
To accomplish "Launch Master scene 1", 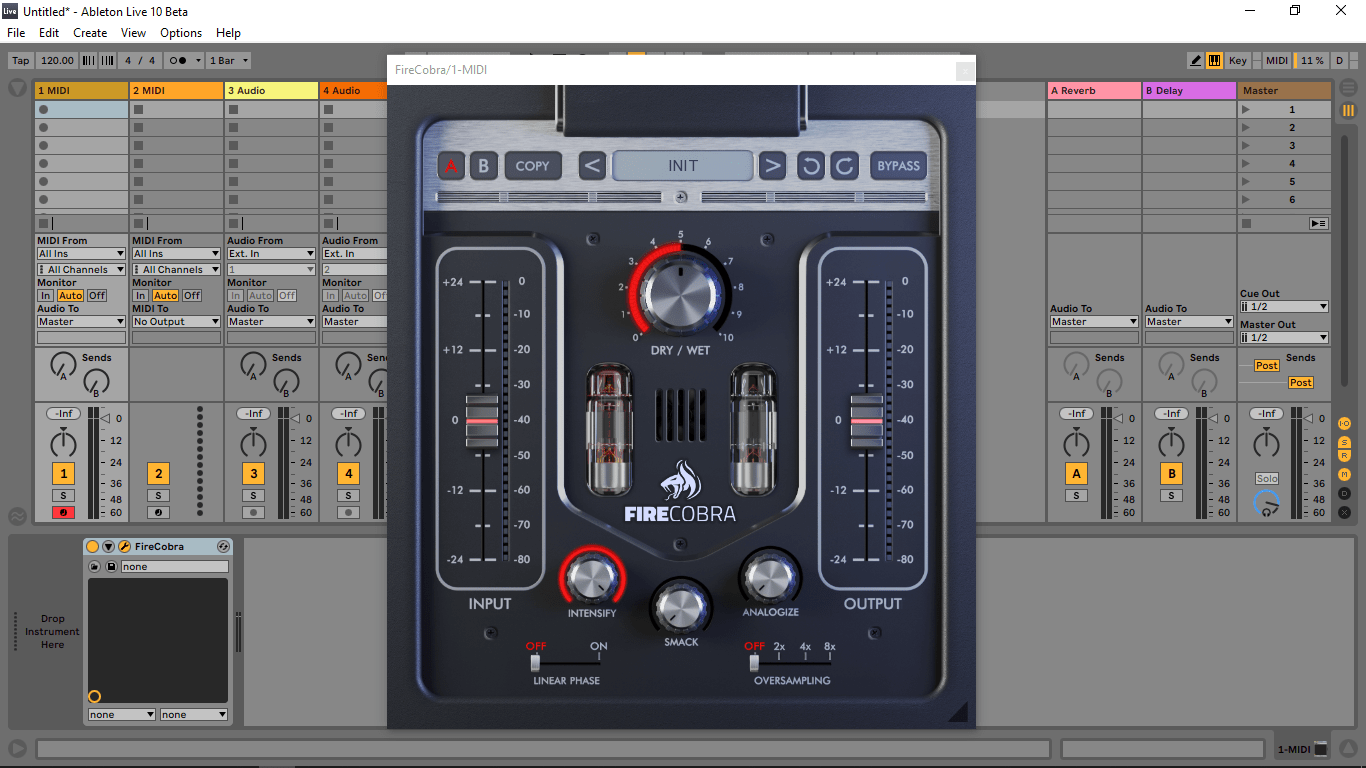I will point(1246,110).
